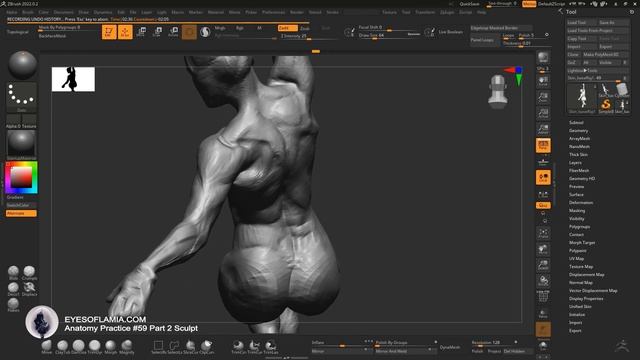Viewport: 640px width, 360px height.
Task: Toggle the orange Persp button on right shelf
Action: (543, 145)
